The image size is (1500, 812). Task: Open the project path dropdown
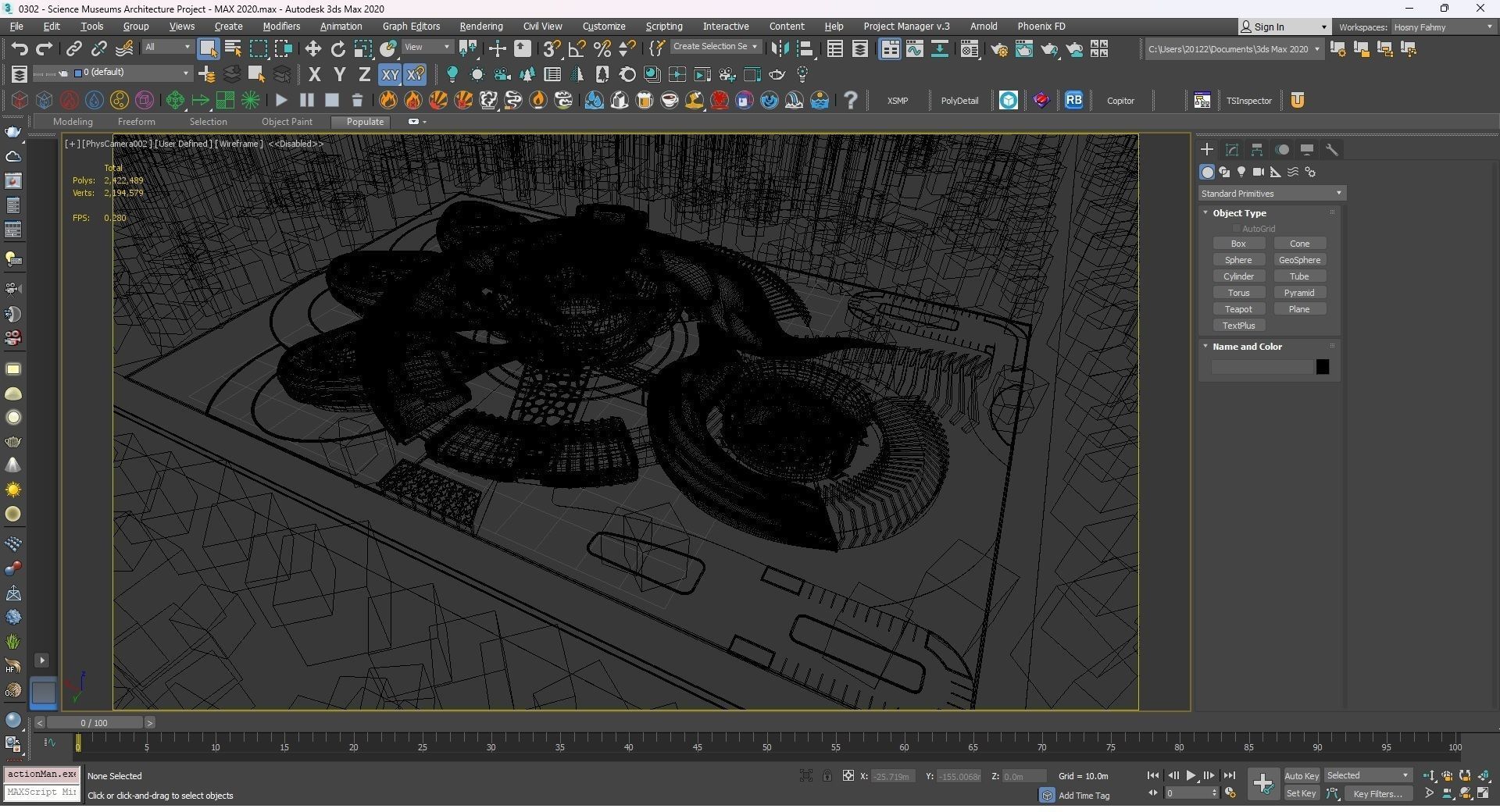(1234, 49)
